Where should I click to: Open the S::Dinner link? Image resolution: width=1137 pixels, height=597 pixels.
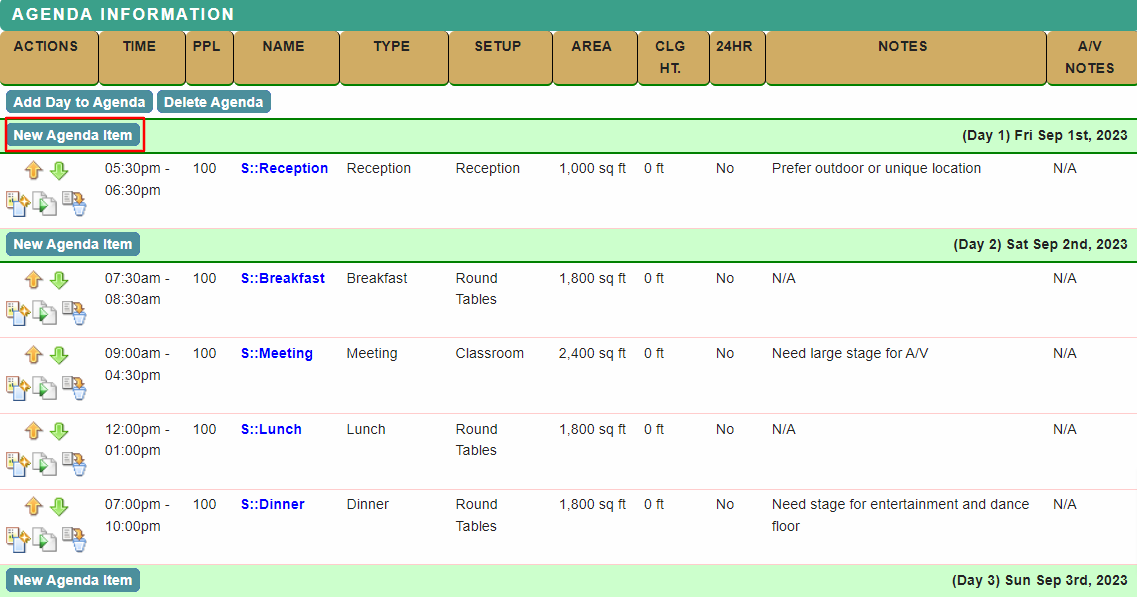[x=272, y=505]
